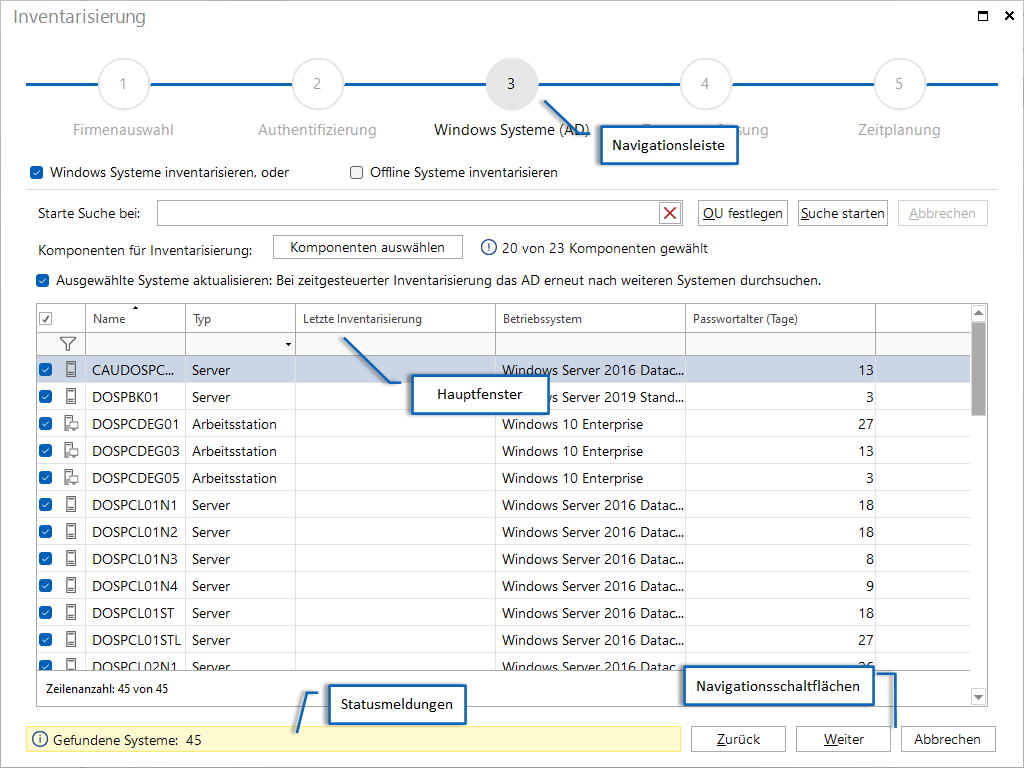Click password age 9 in DOSPCL01N4 row
Viewport: 1024px width, 768px height.
tap(869, 586)
